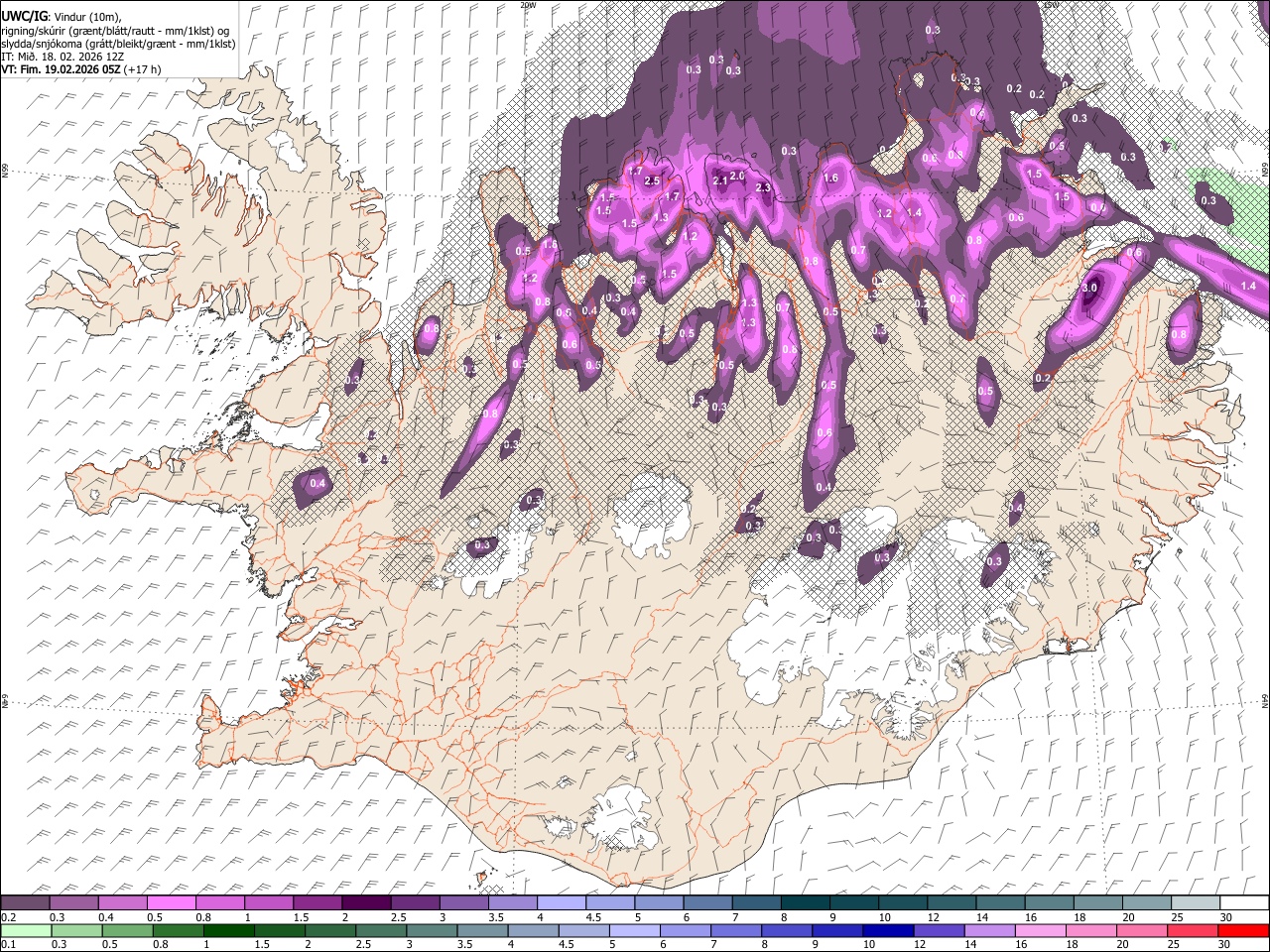
Task: Click the 2.3 precipitation label on the map
Action: (763, 187)
